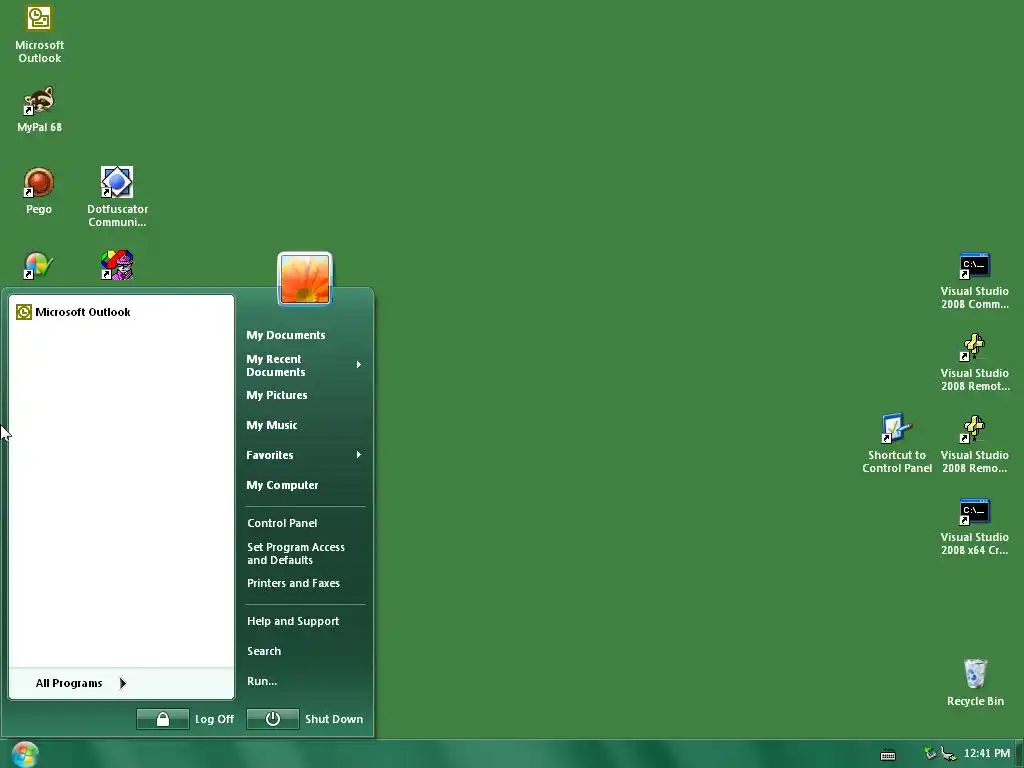The height and width of the screenshot is (768, 1024).
Task: Open Control Panel from Start menu
Action: 282,523
